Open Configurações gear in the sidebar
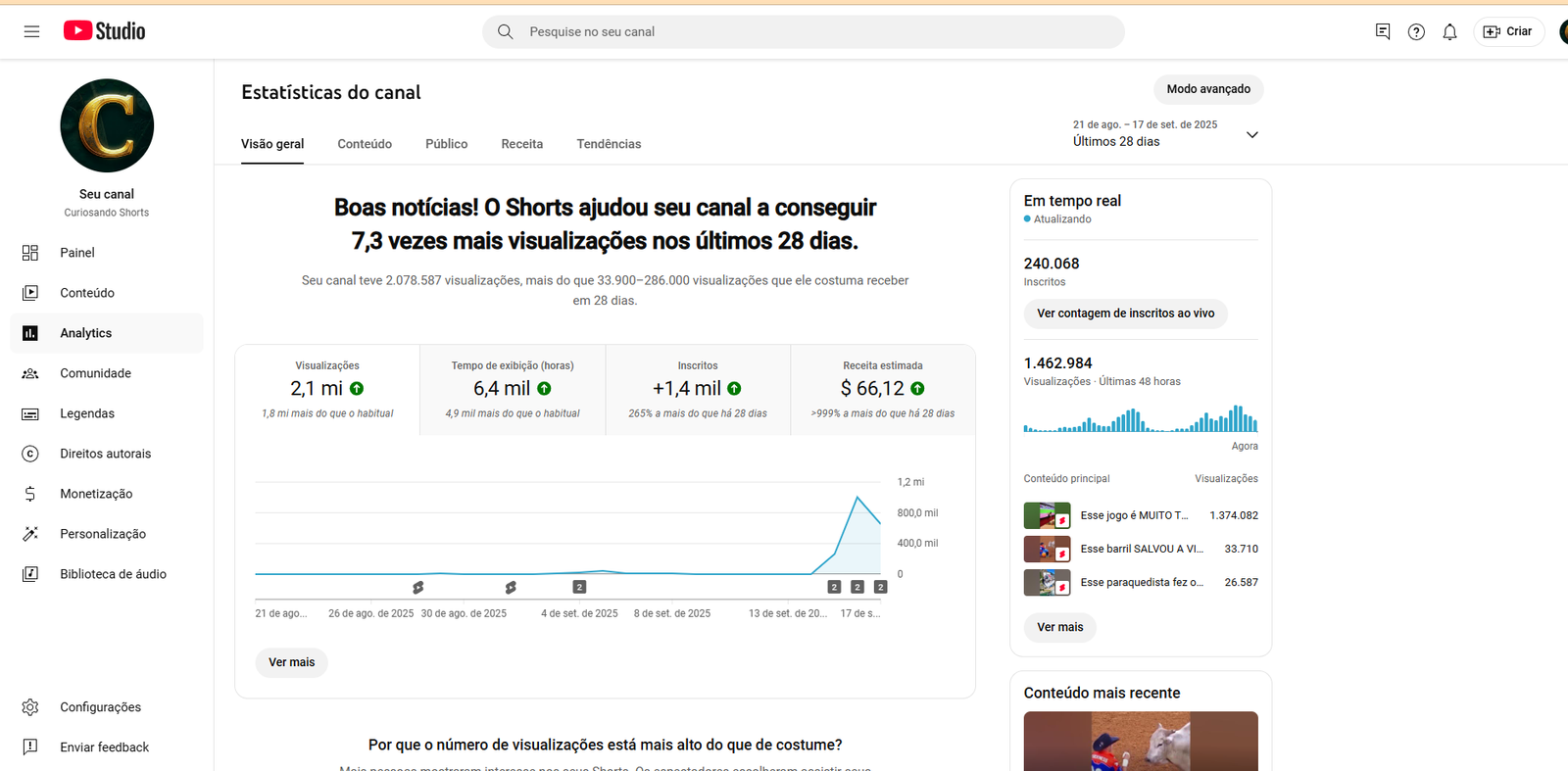This screenshot has height=771, width=1568. 107,707
